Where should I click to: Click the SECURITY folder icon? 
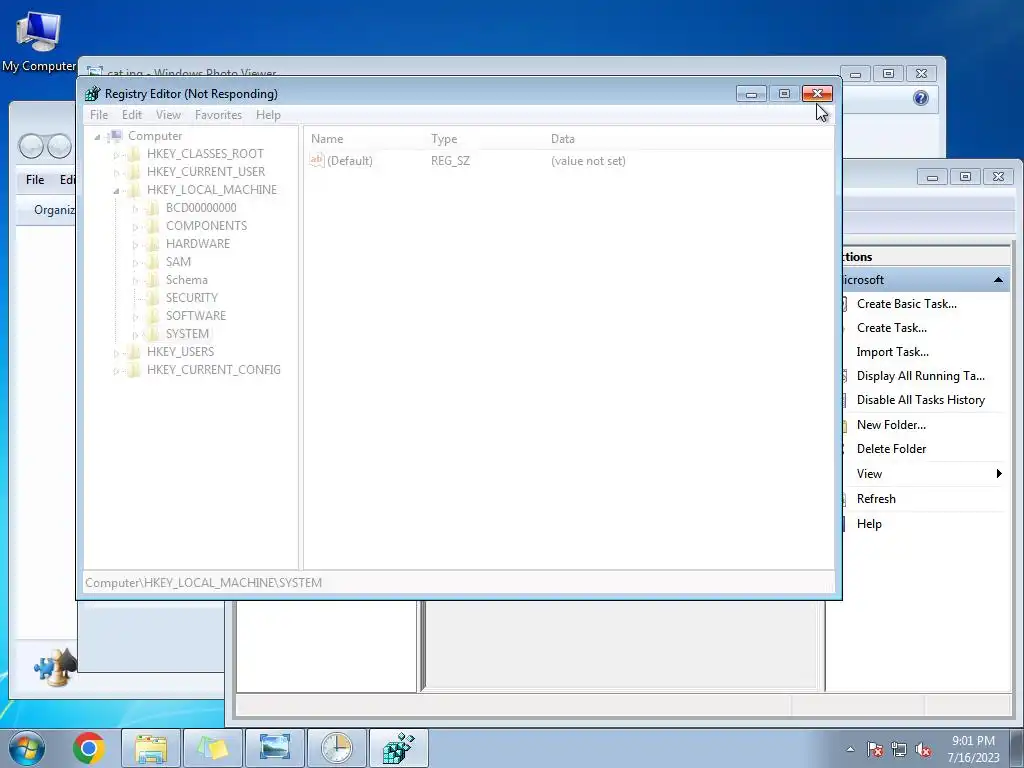153,298
